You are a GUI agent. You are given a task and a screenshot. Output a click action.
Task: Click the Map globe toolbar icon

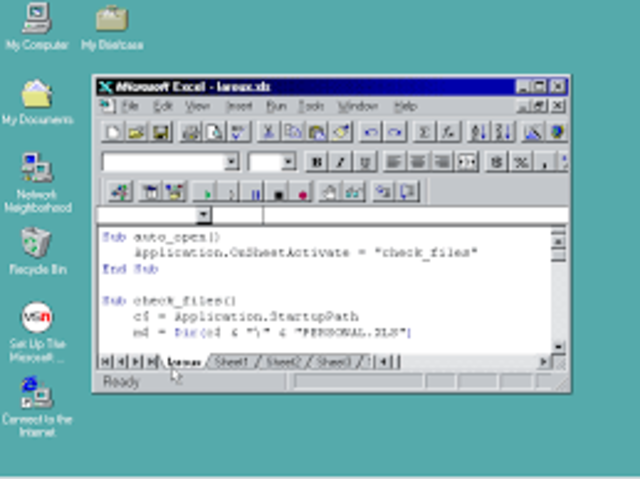click(x=557, y=132)
